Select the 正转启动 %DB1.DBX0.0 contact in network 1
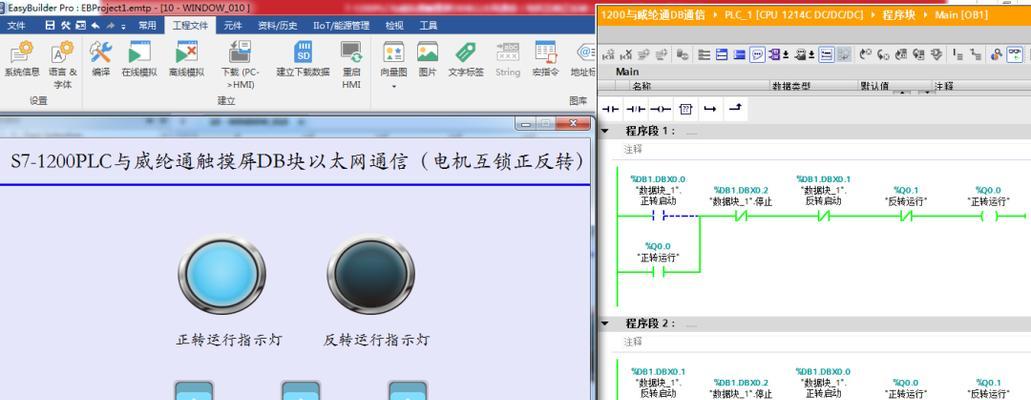 pyautogui.click(x=658, y=216)
